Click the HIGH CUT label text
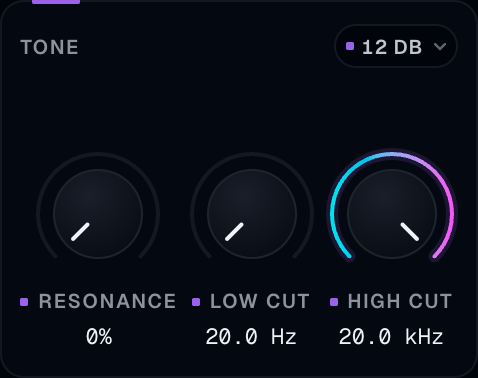This screenshot has width=478, height=378. point(400,301)
